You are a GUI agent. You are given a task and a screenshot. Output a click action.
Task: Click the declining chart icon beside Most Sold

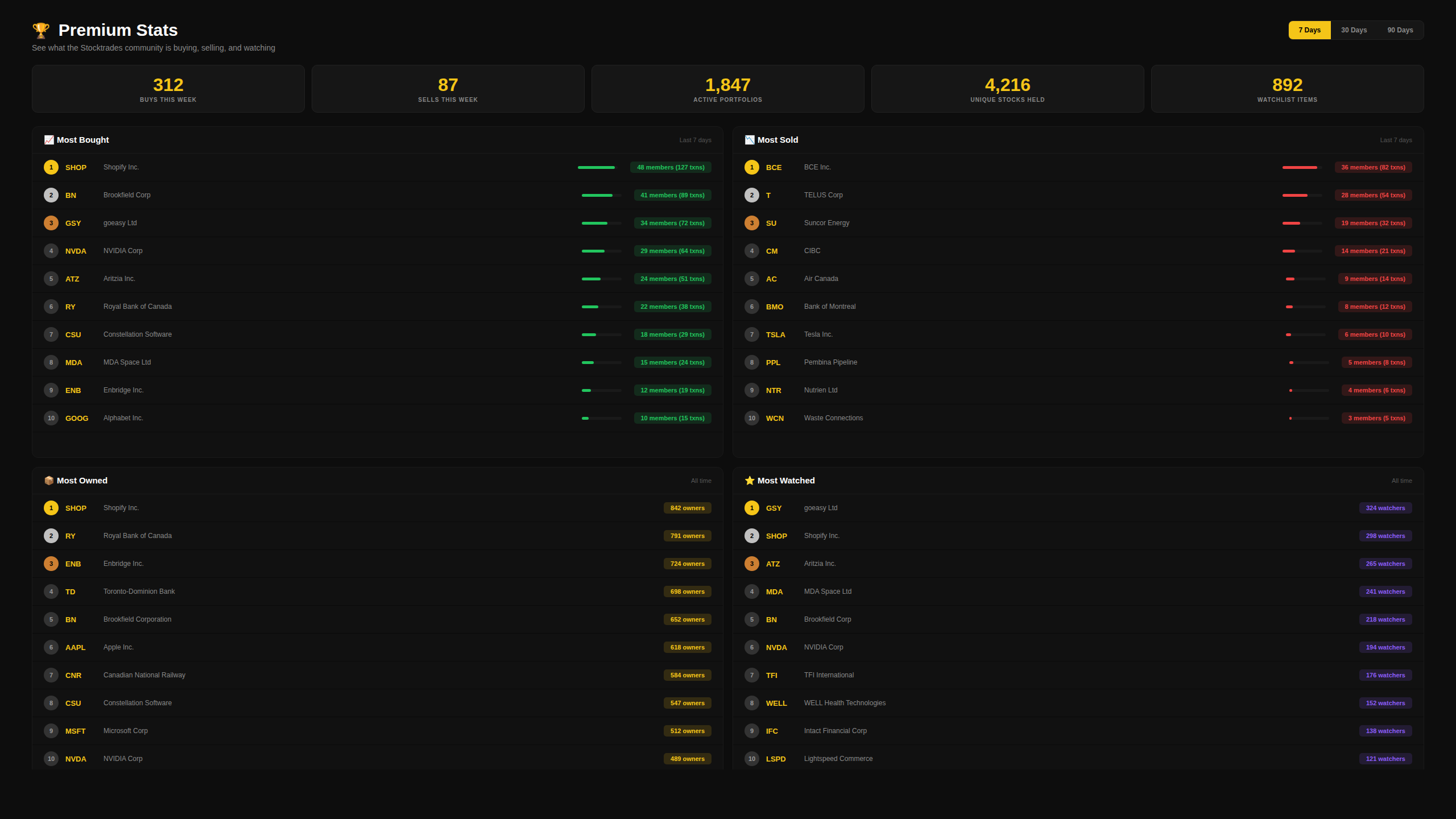tap(749, 139)
